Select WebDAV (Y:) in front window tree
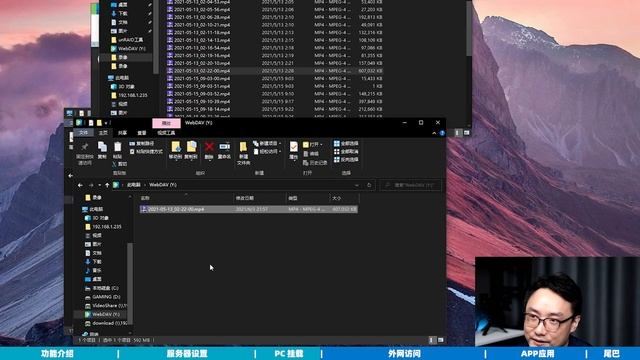This screenshot has height=360, width=640. [x=102, y=314]
